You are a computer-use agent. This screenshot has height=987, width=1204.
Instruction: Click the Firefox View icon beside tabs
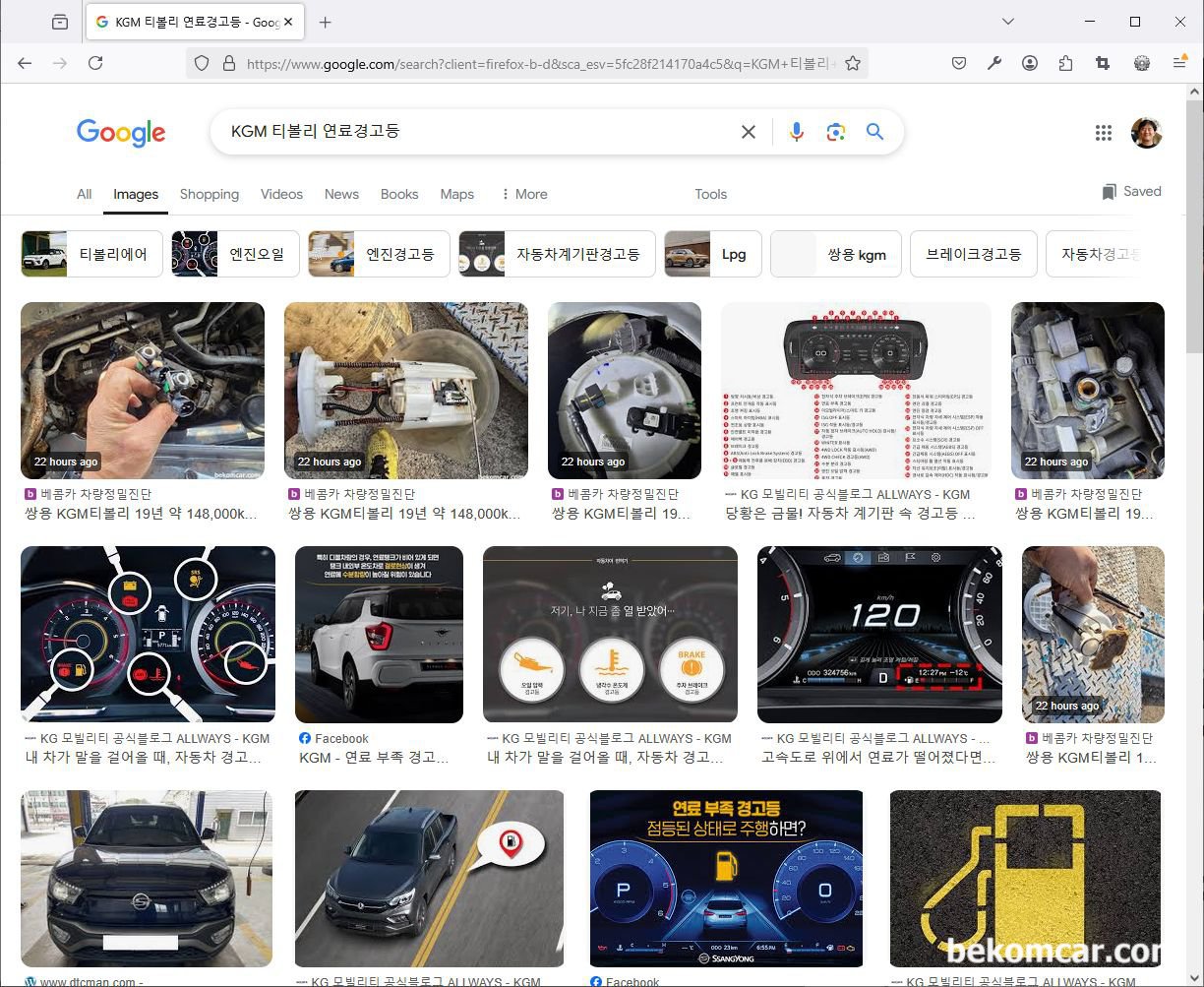point(60,22)
